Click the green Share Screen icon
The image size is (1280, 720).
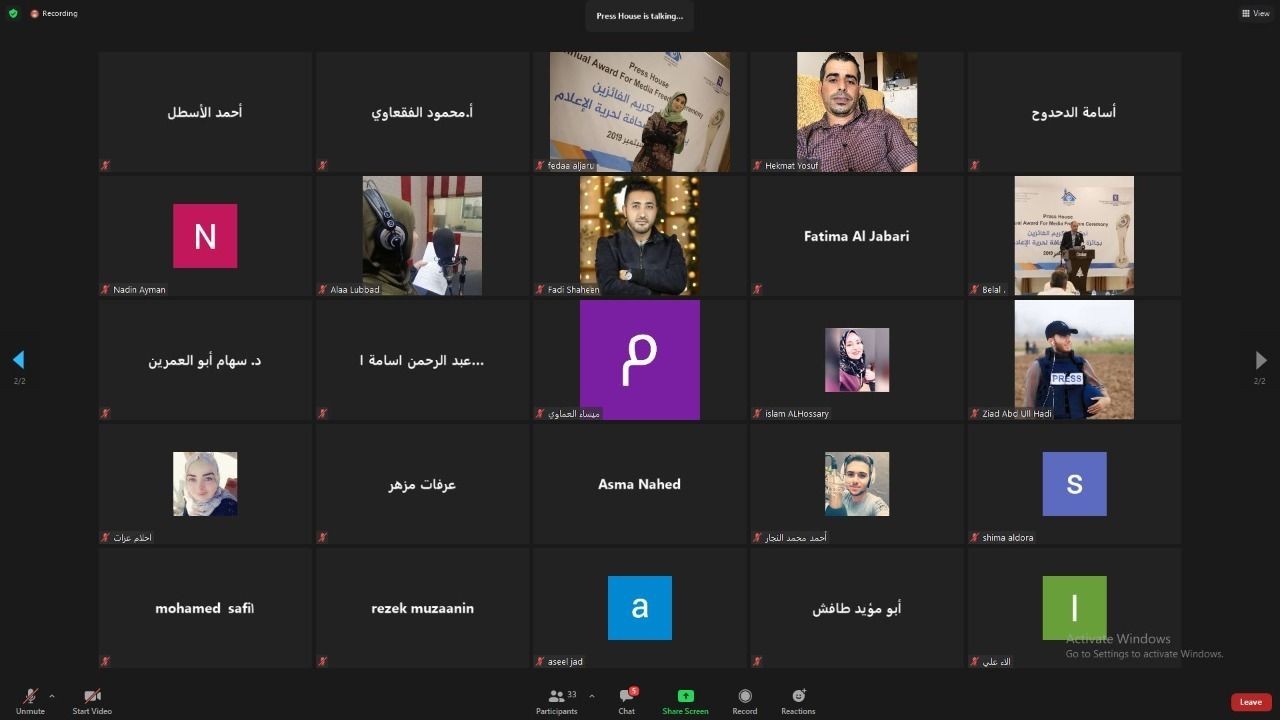click(685, 696)
